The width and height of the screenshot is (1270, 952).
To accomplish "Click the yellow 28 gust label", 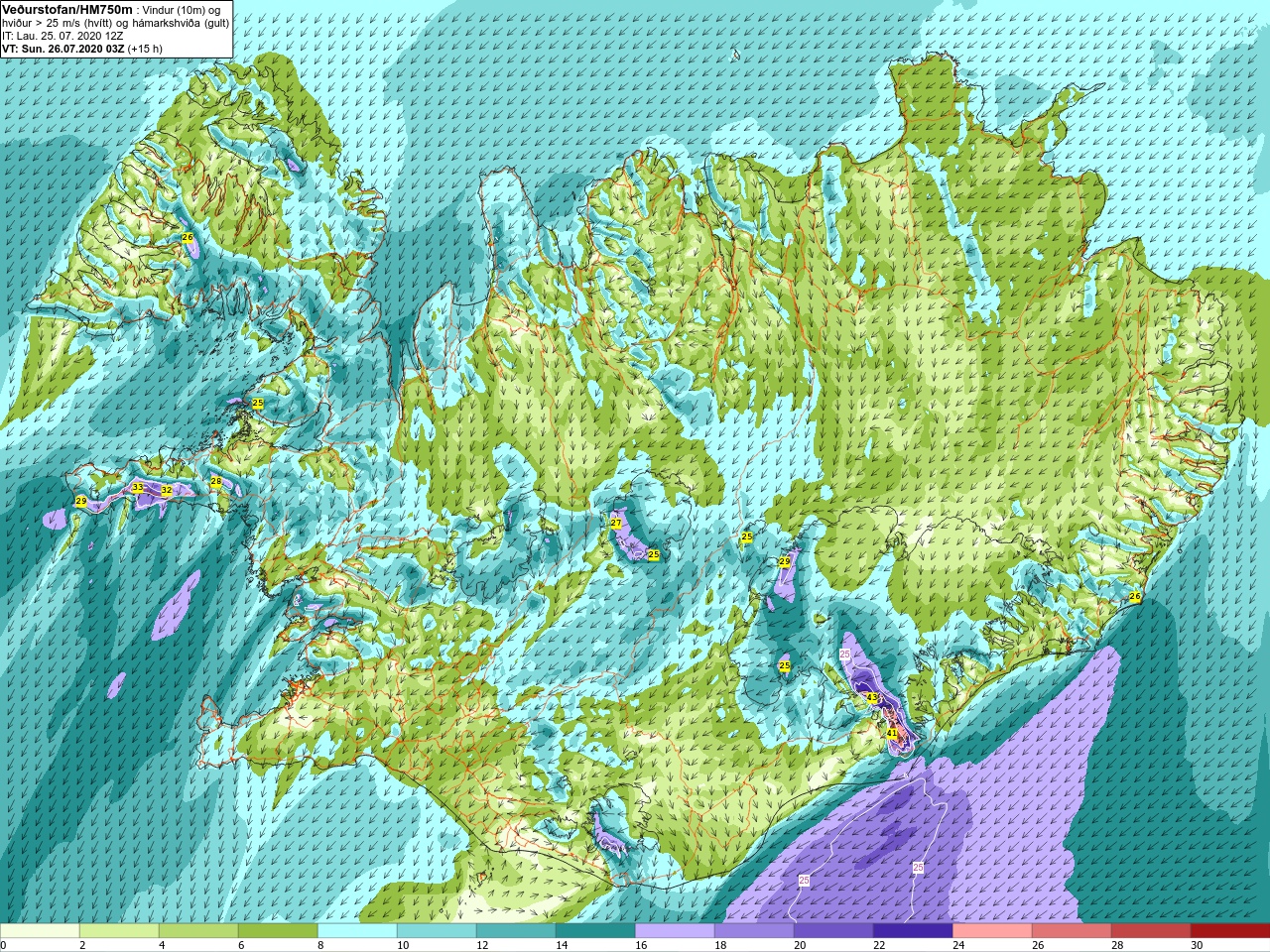I will pos(216,482).
